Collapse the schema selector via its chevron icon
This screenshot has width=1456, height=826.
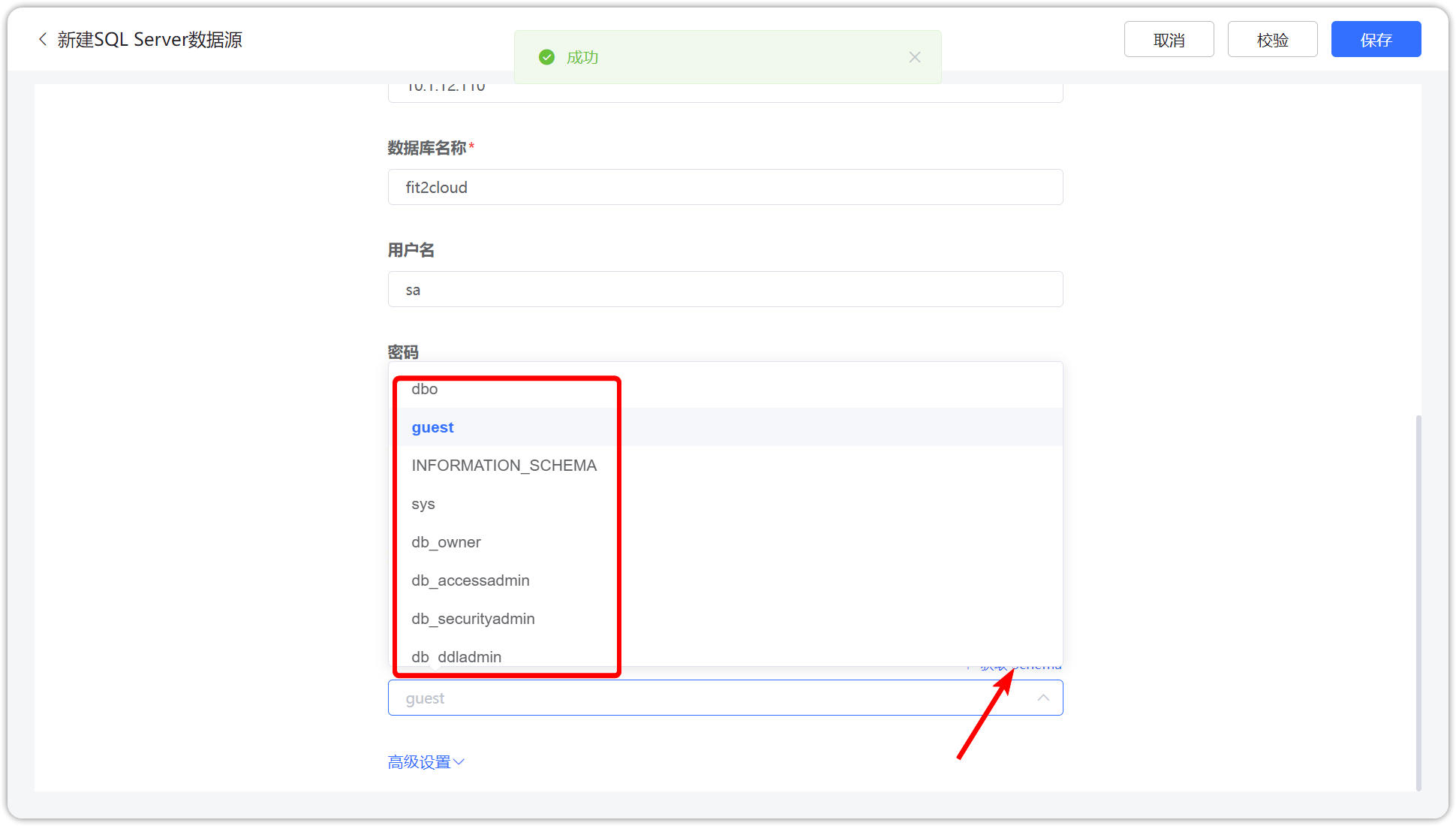pyautogui.click(x=1043, y=698)
